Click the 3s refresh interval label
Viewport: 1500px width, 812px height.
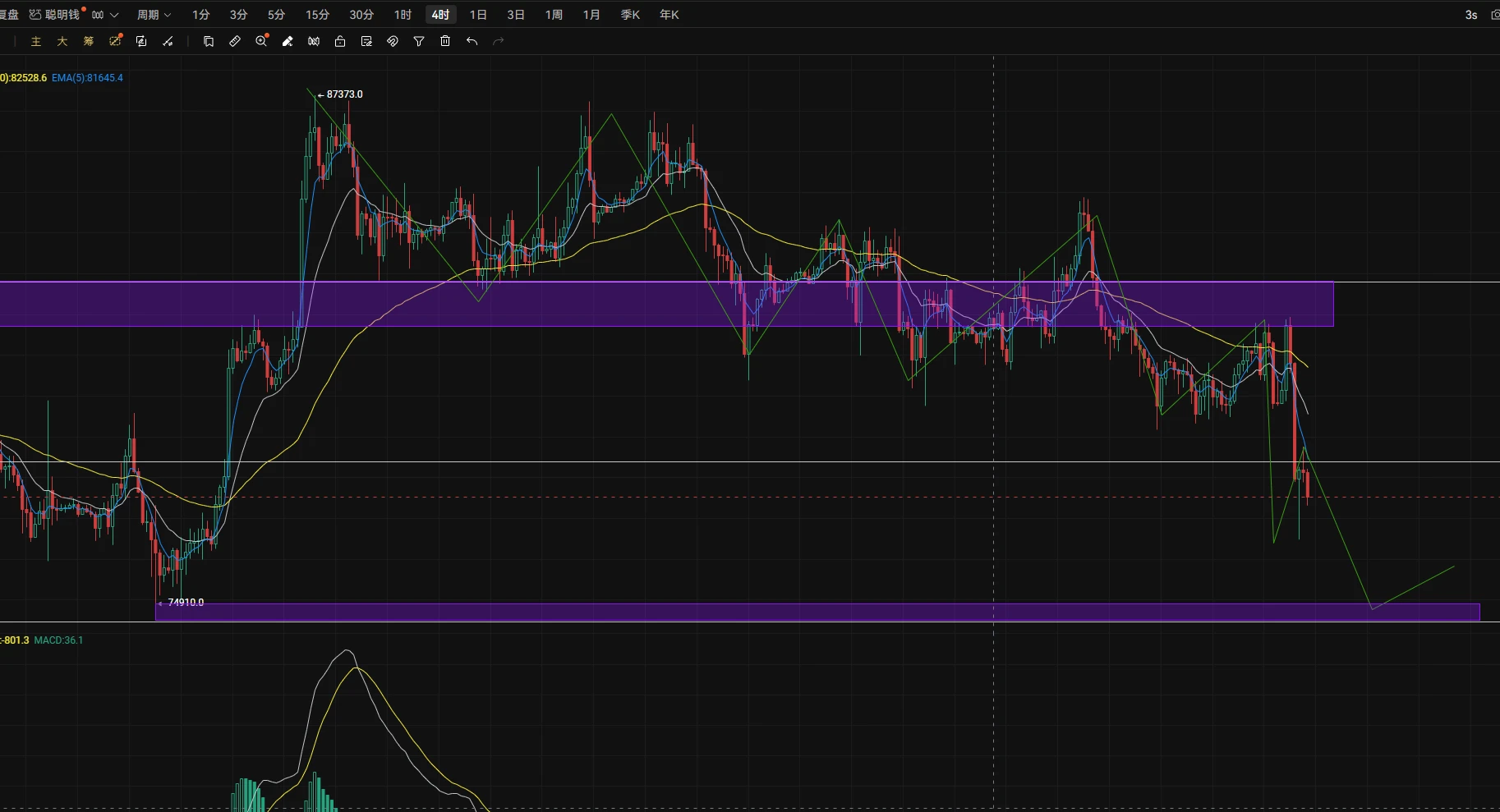[x=1471, y=15]
